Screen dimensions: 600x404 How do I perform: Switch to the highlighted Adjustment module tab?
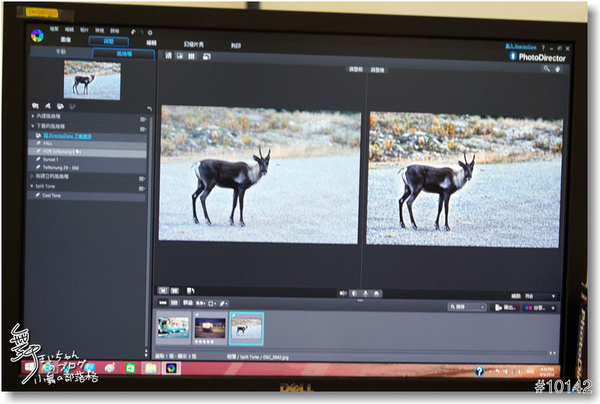point(109,41)
